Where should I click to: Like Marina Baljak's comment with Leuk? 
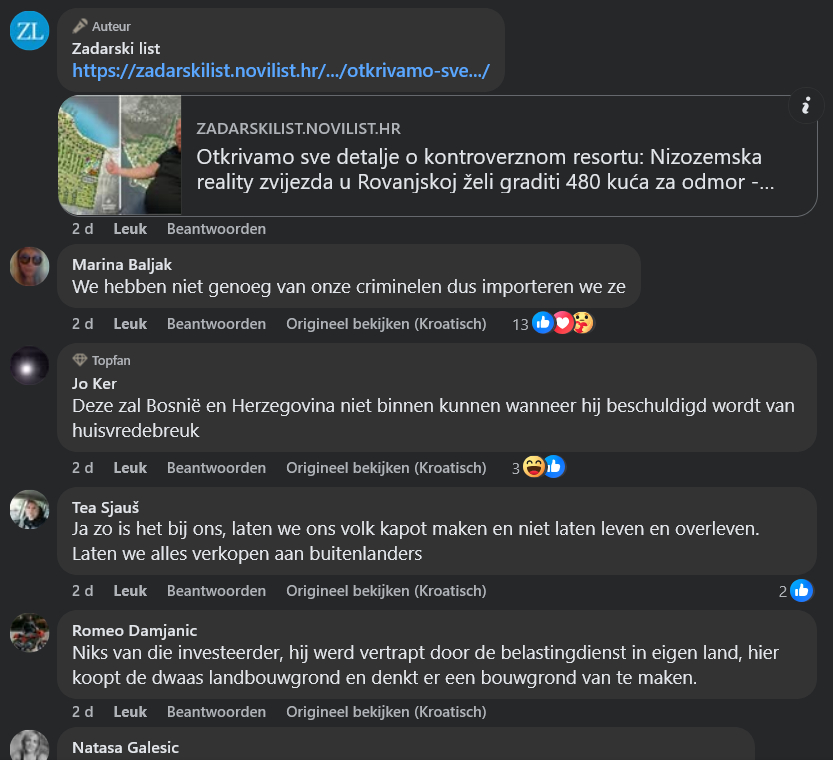tap(130, 324)
